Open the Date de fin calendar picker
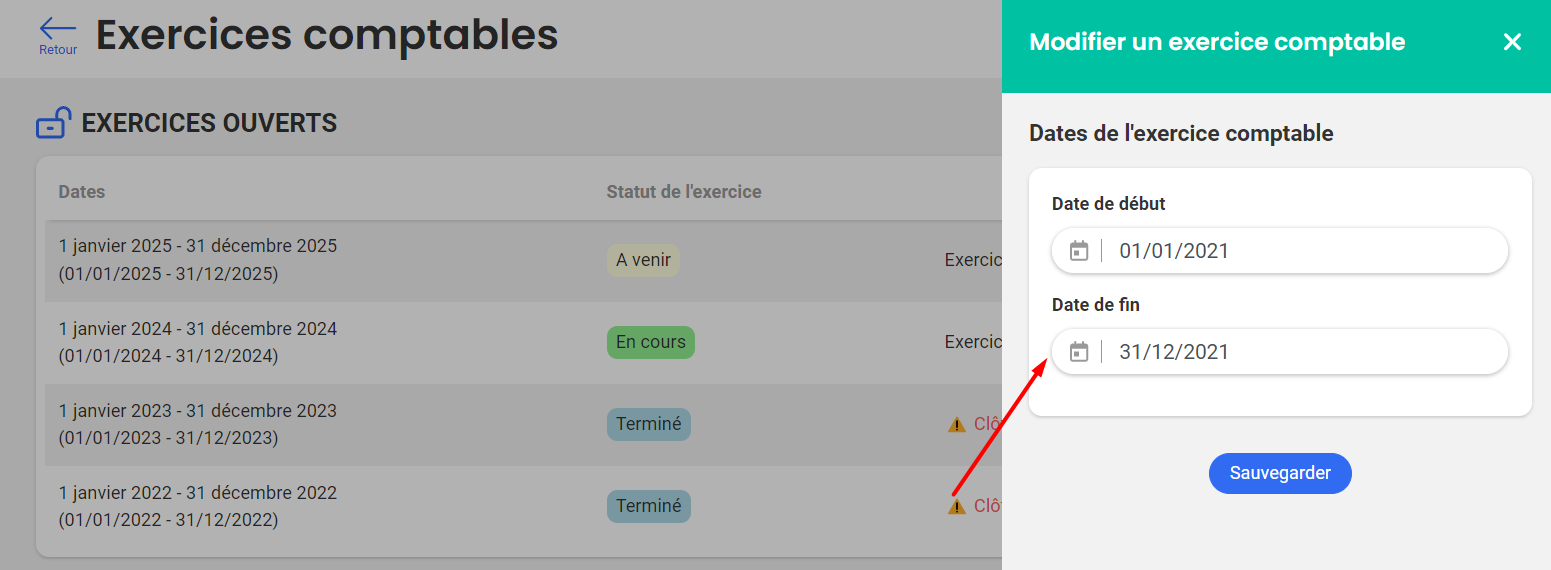 (x=1079, y=352)
